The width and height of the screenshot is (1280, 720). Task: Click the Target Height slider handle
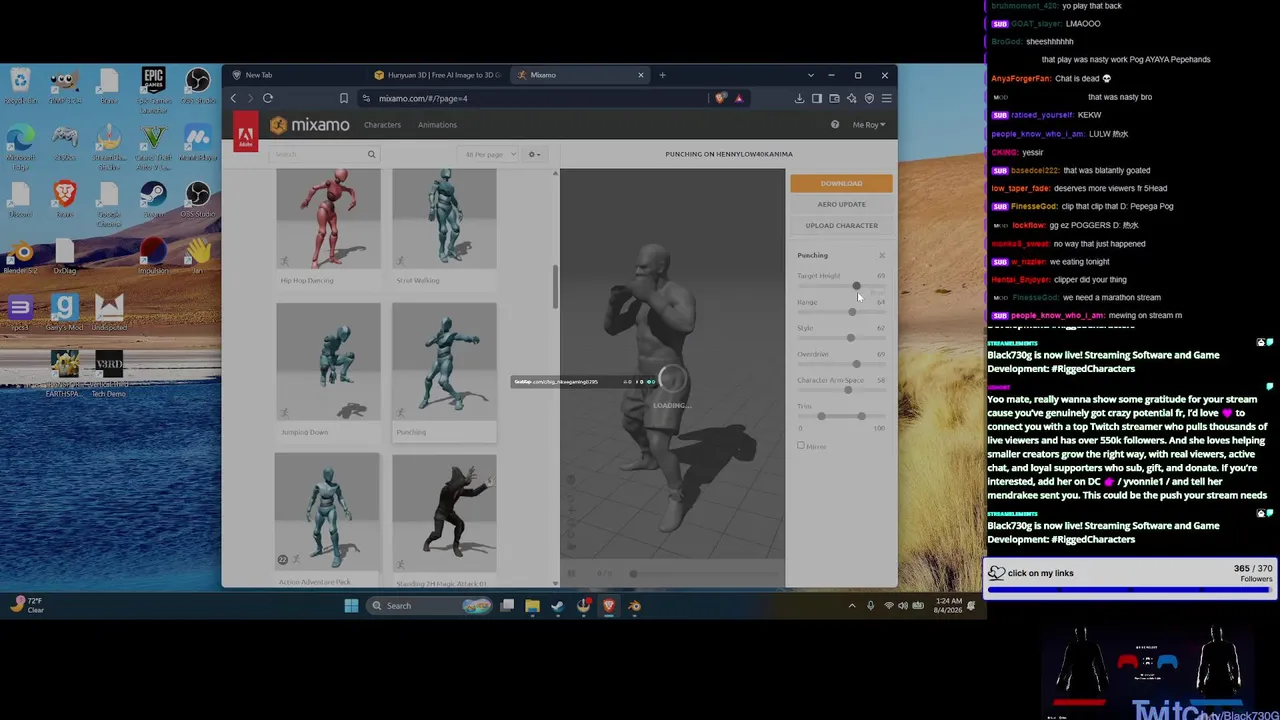click(856, 286)
